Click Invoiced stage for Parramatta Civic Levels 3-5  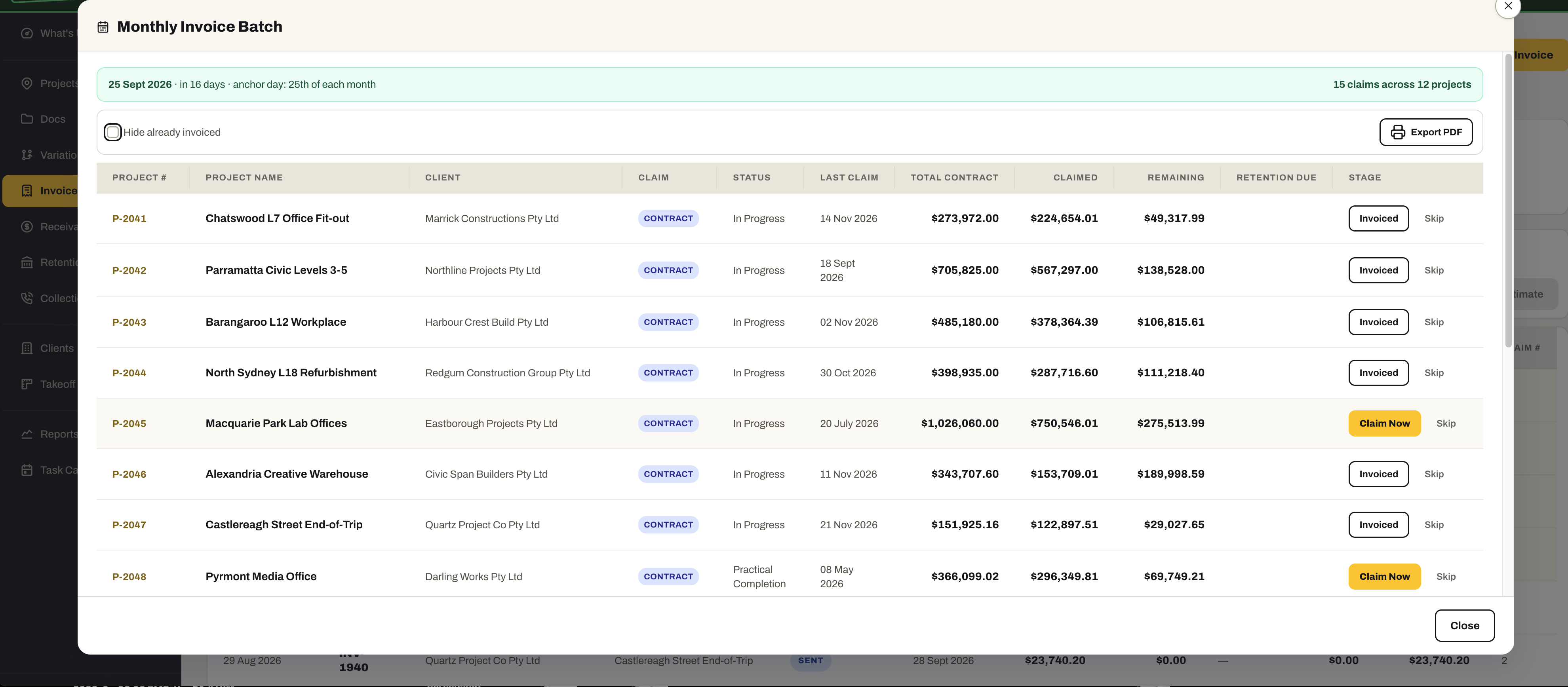click(x=1378, y=270)
